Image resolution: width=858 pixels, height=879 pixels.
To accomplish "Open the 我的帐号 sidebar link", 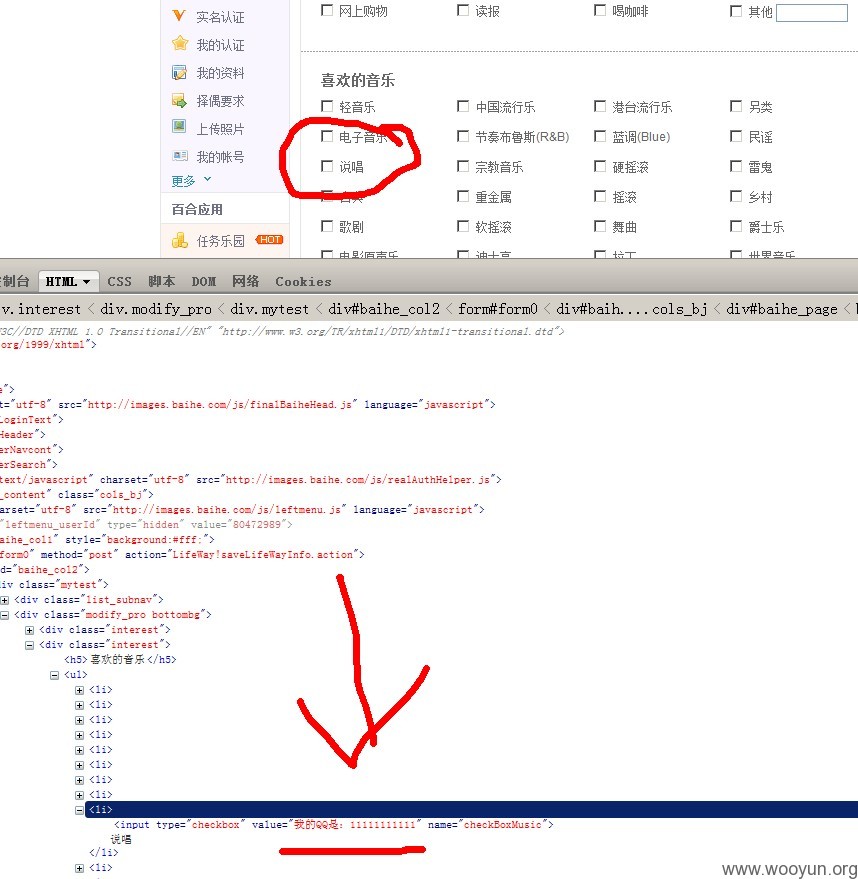I will pos(220,157).
